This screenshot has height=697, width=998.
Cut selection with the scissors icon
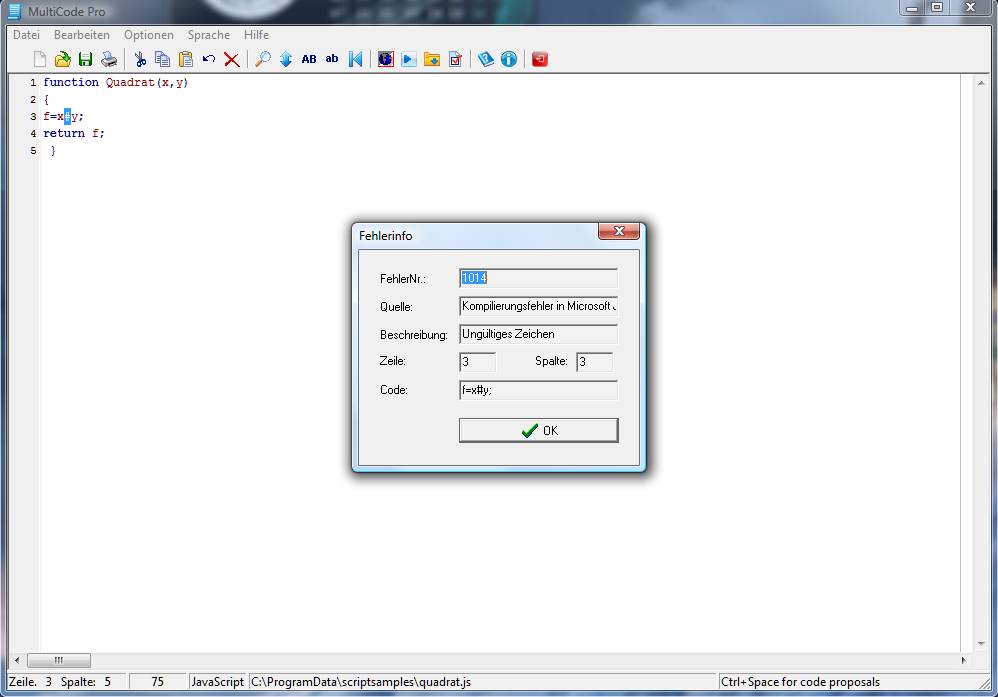140,59
